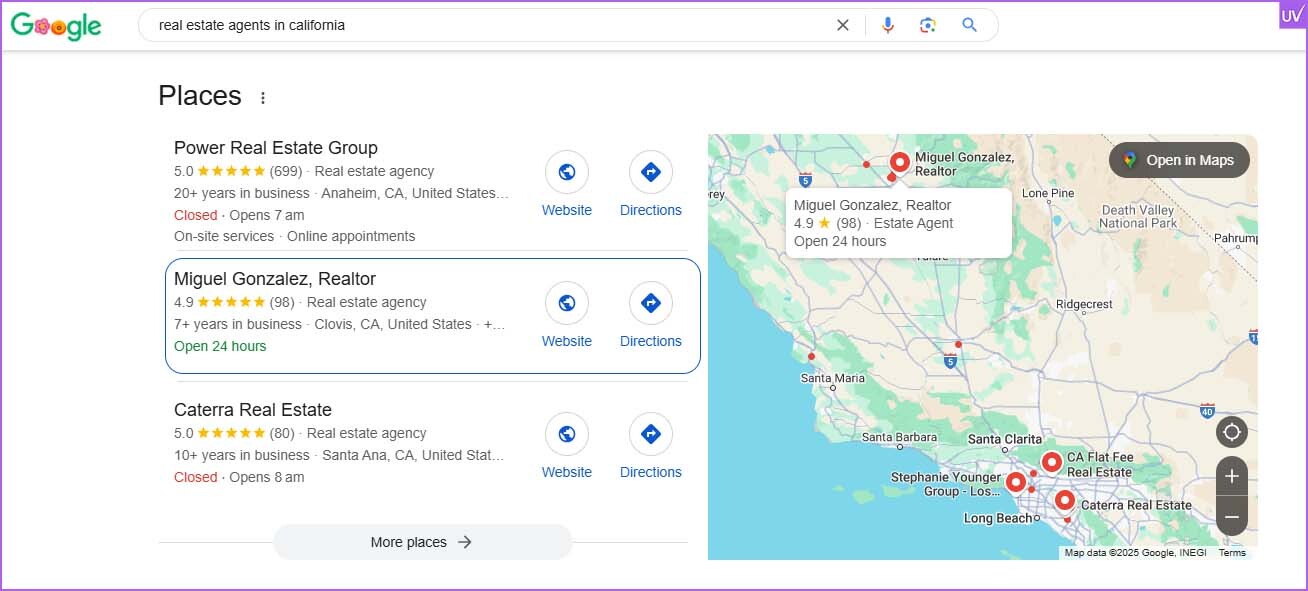Click '20+ years in business' Anaheim line

click(x=342, y=193)
